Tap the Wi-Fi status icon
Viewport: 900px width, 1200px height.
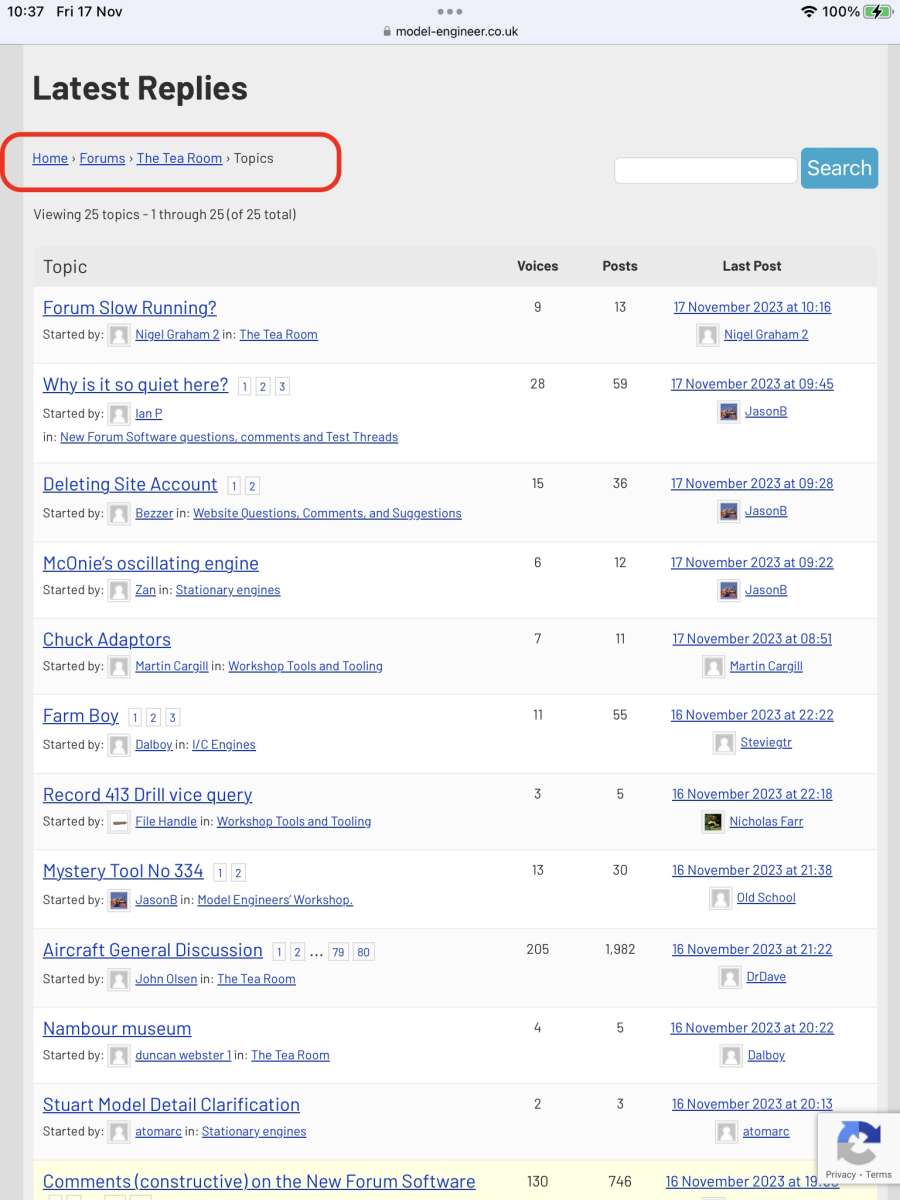point(809,12)
